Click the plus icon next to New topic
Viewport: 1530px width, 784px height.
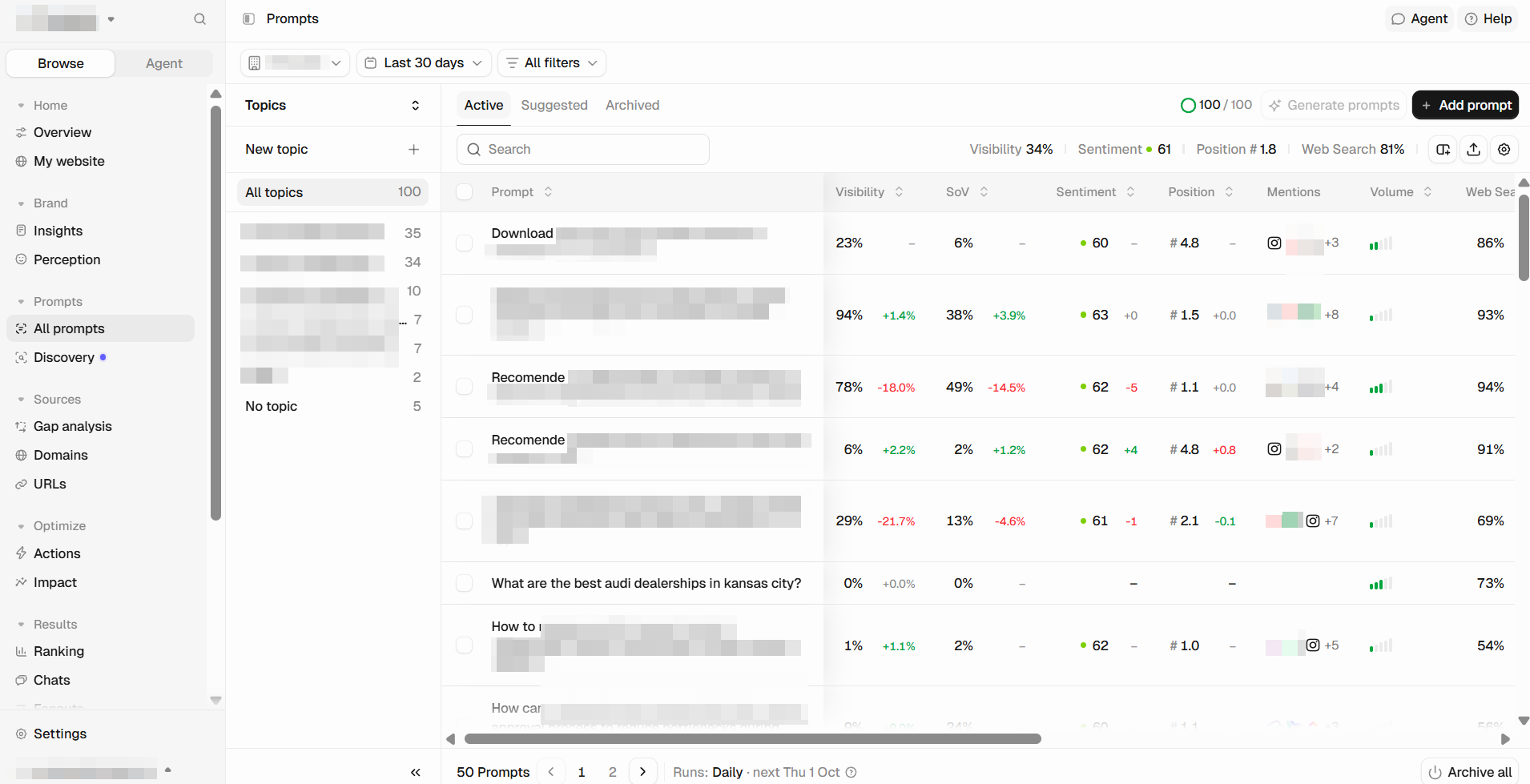[x=413, y=149]
